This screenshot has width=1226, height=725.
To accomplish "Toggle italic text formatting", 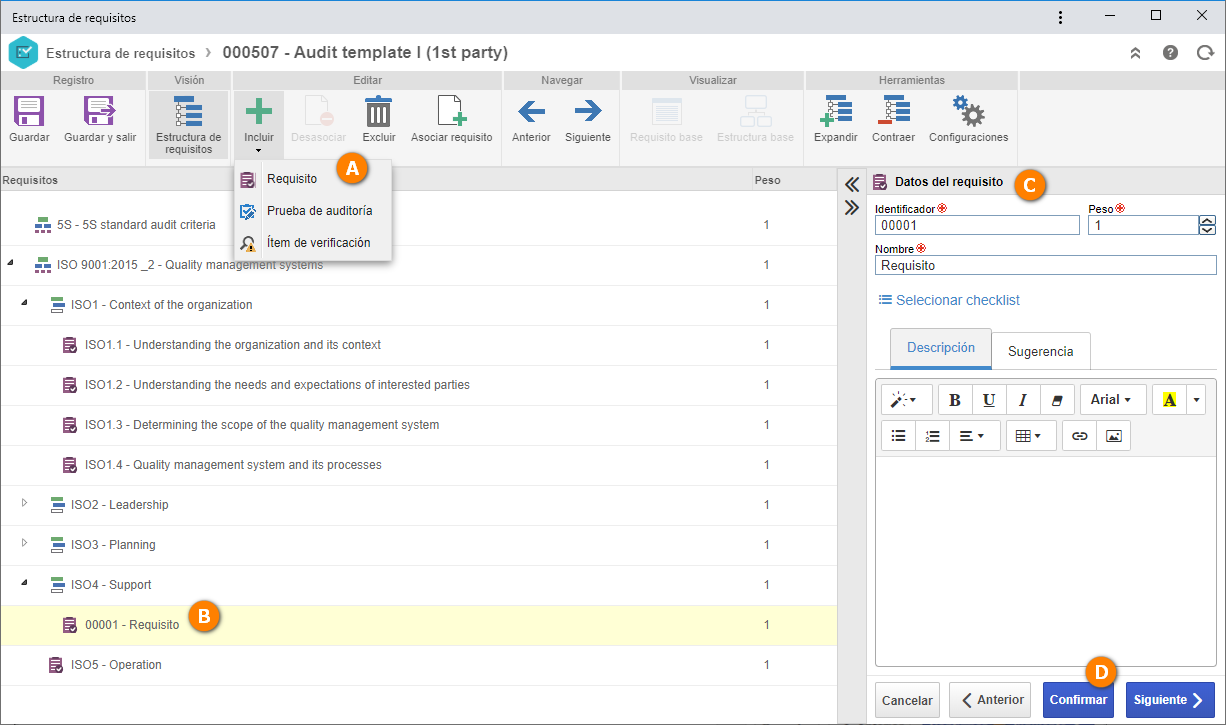I will click(1022, 400).
